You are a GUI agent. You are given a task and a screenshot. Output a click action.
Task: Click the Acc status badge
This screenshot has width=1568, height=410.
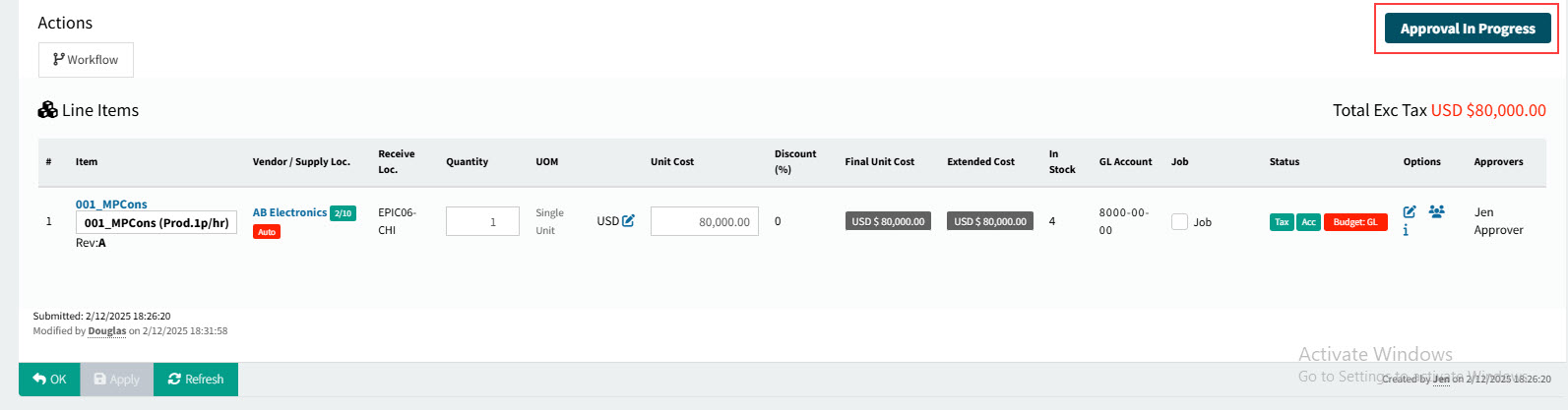[x=1308, y=222]
